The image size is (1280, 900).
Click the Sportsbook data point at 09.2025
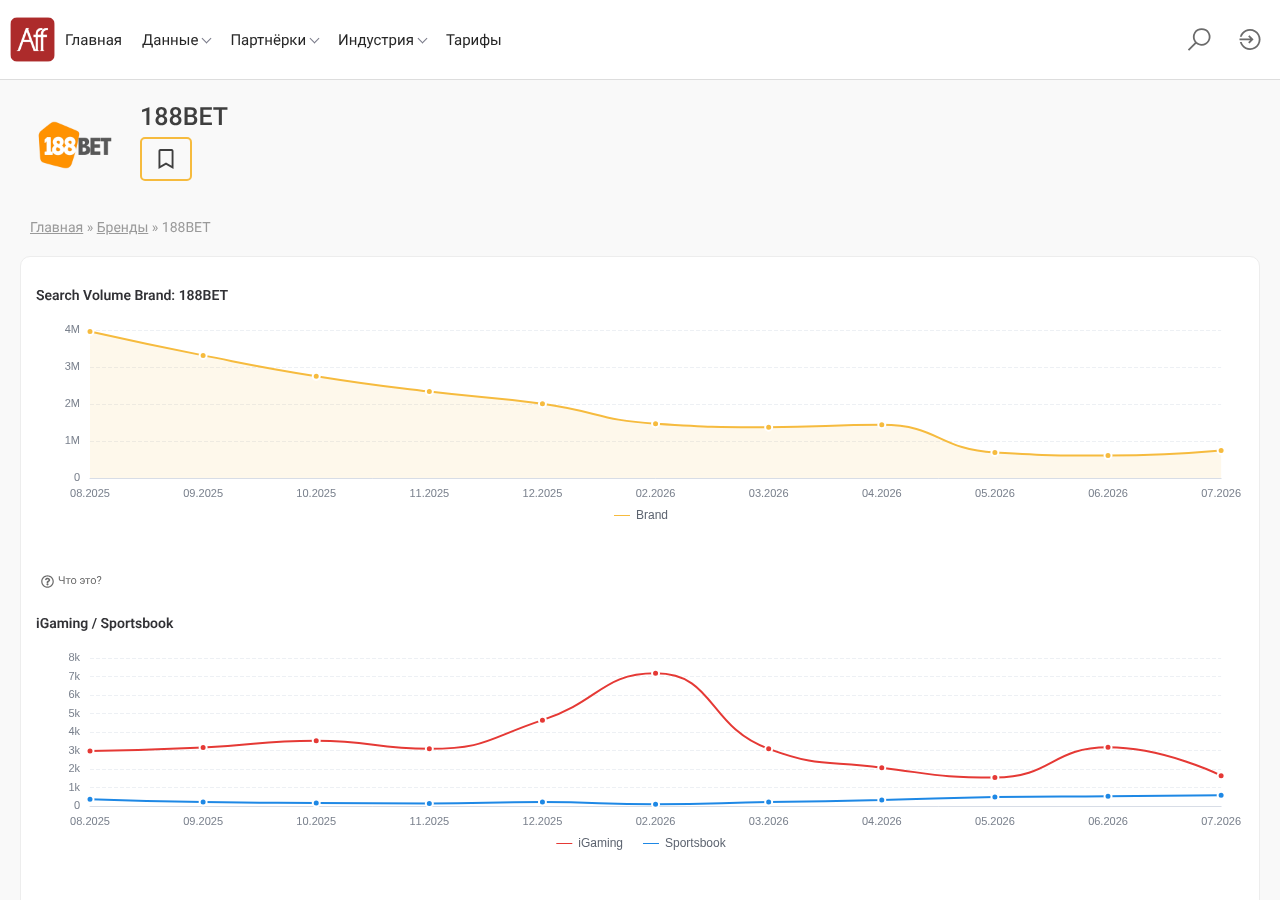coord(203,747)
